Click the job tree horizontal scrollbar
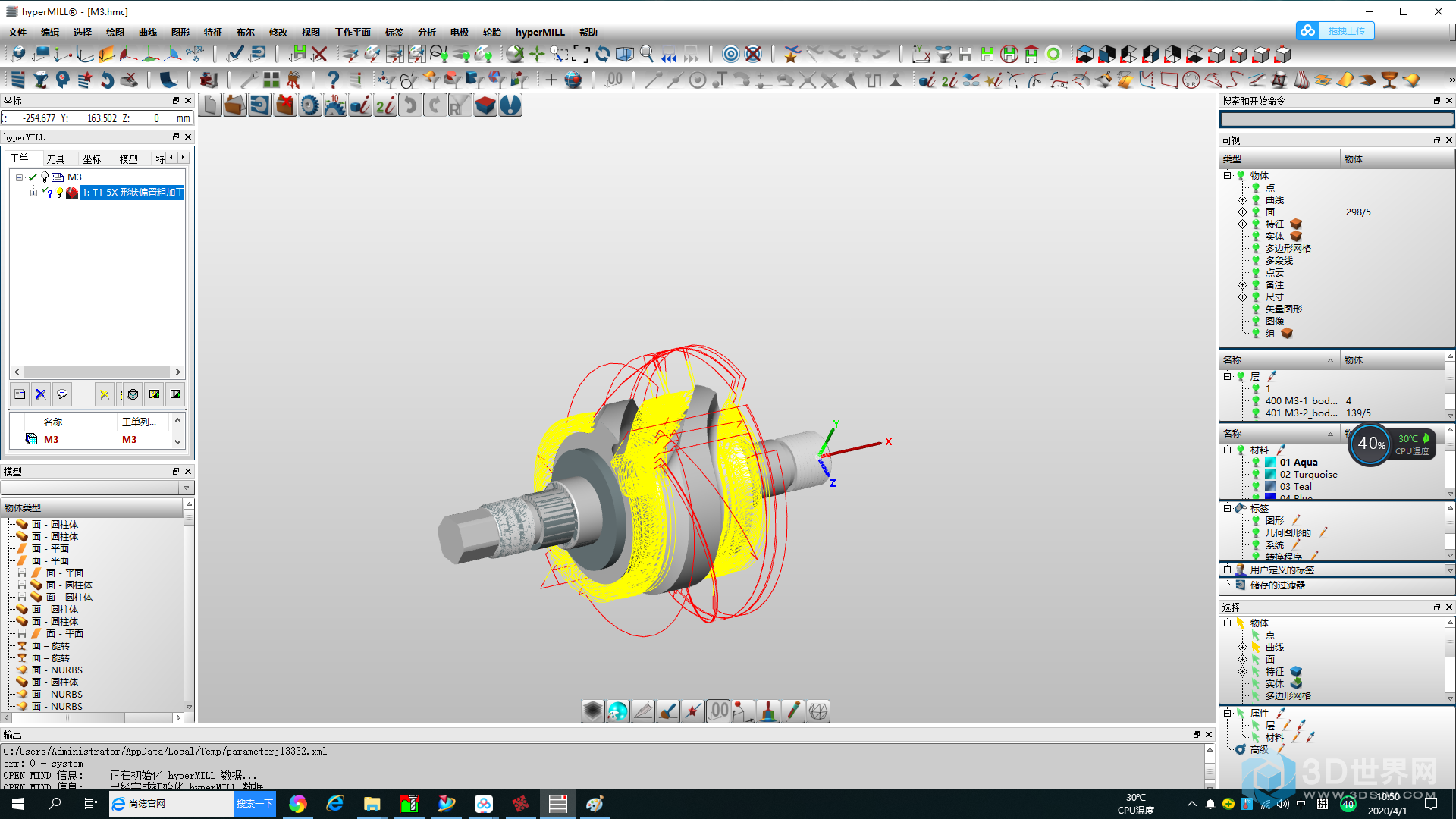Image resolution: width=1456 pixels, height=819 pixels. 98,372
